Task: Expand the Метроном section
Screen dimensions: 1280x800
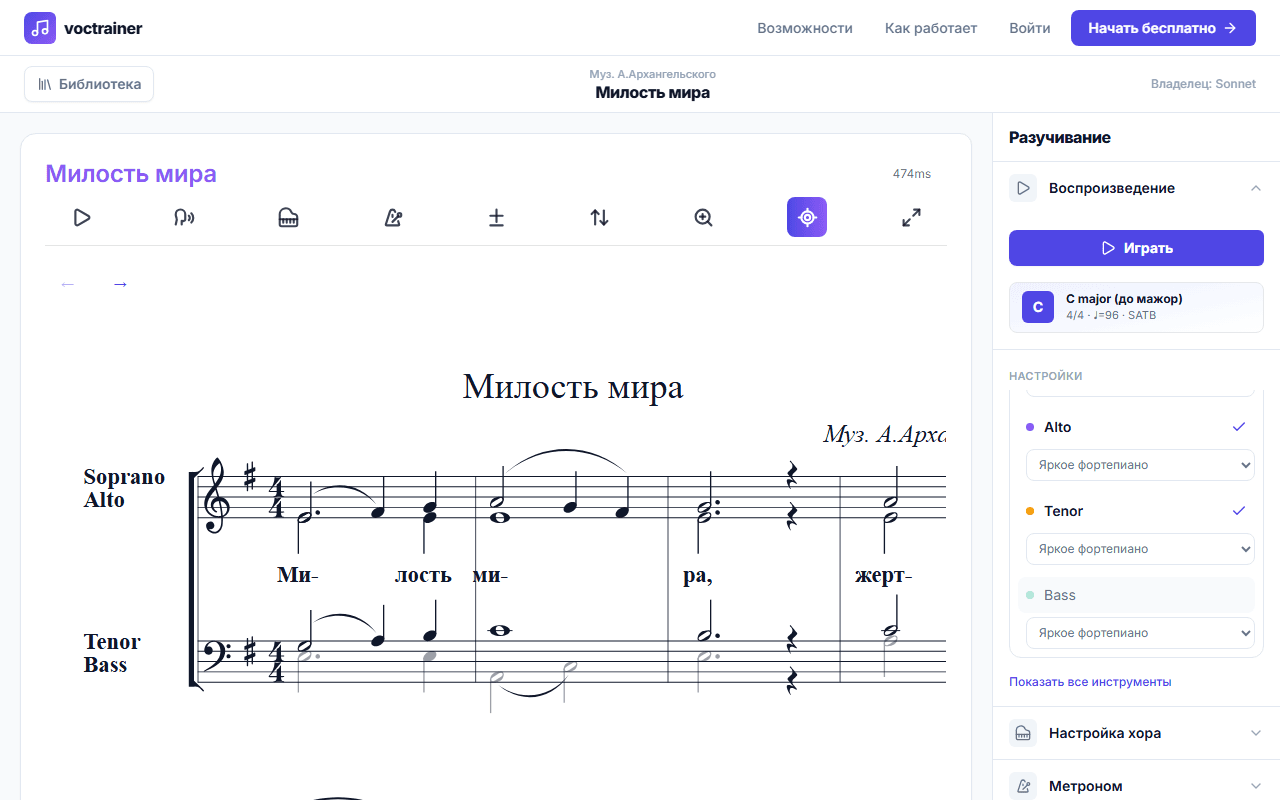Action: pyautogui.click(x=1136, y=786)
